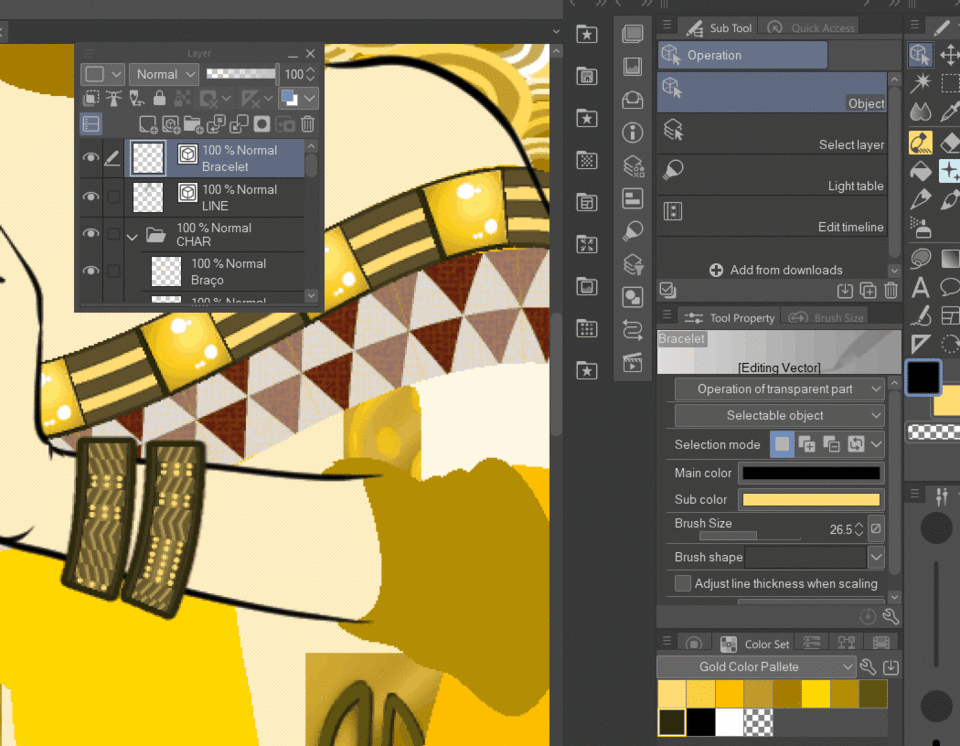Open the Normal blending mode dropdown
This screenshot has width=960, height=746.
tap(164, 74)
